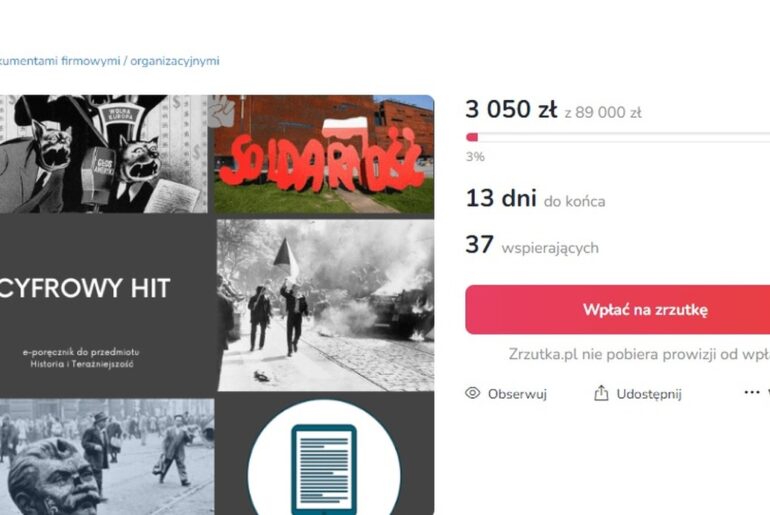Click the burning tank street photo

326,305
